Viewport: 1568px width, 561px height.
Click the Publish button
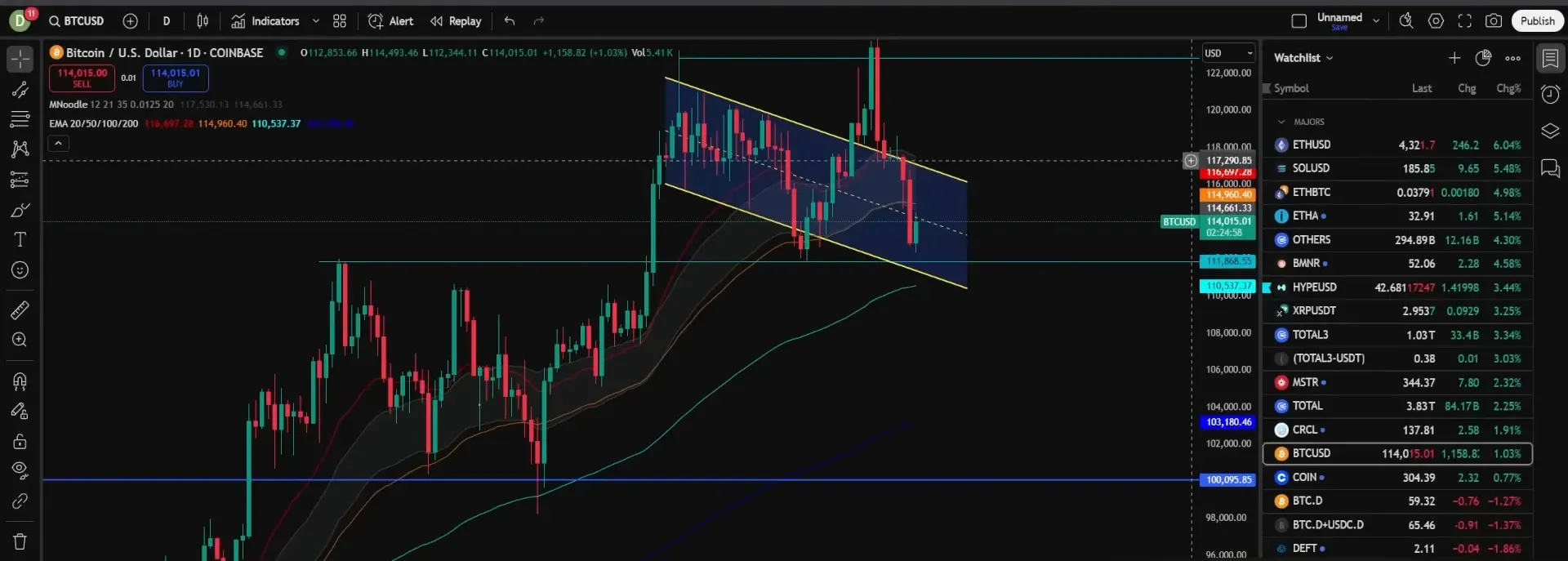tap(1537, 21)
